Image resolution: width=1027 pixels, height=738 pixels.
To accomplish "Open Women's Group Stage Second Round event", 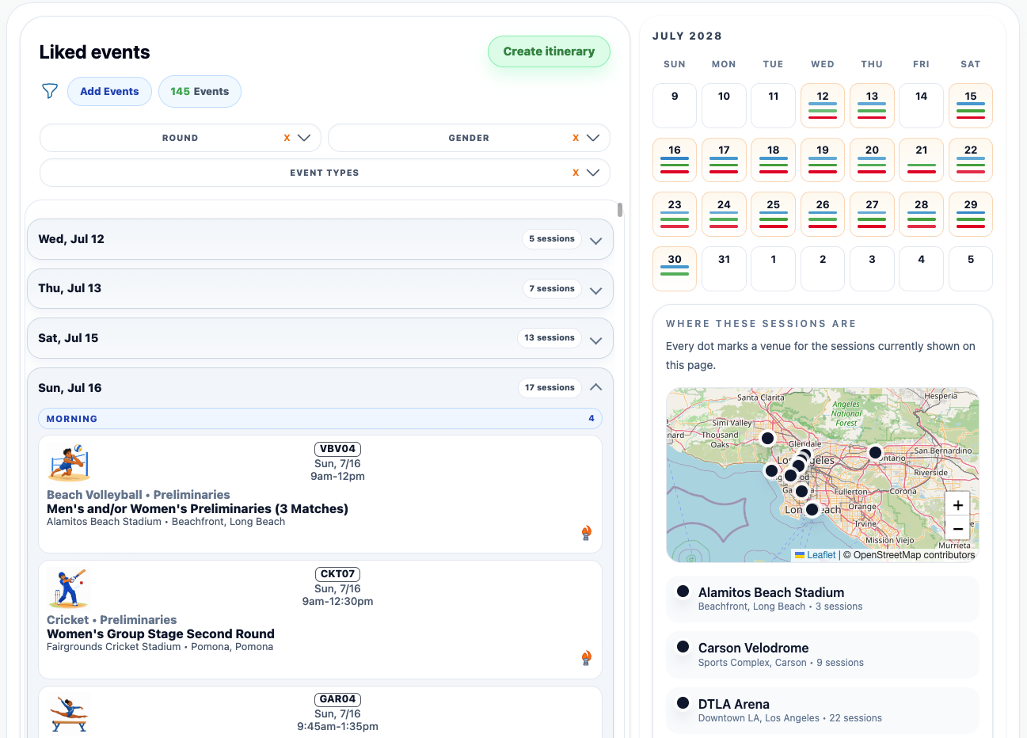I will pos(160,634).
